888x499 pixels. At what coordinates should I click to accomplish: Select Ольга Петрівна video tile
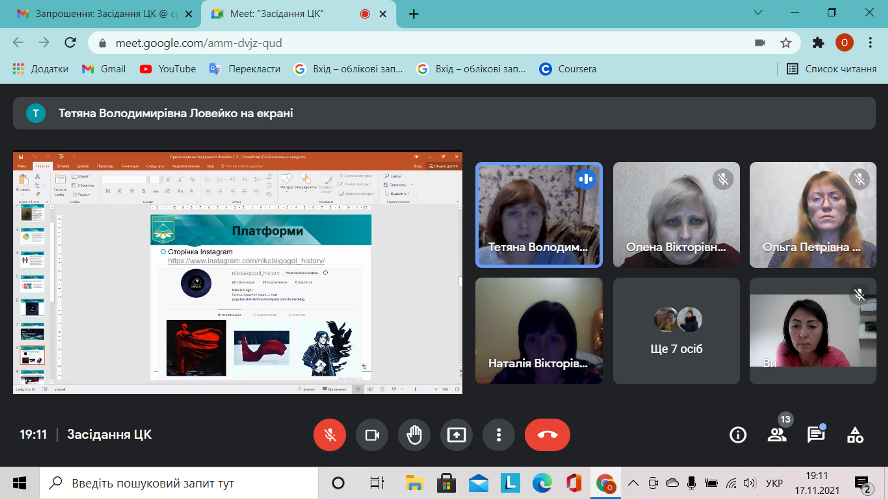[813, 215]
